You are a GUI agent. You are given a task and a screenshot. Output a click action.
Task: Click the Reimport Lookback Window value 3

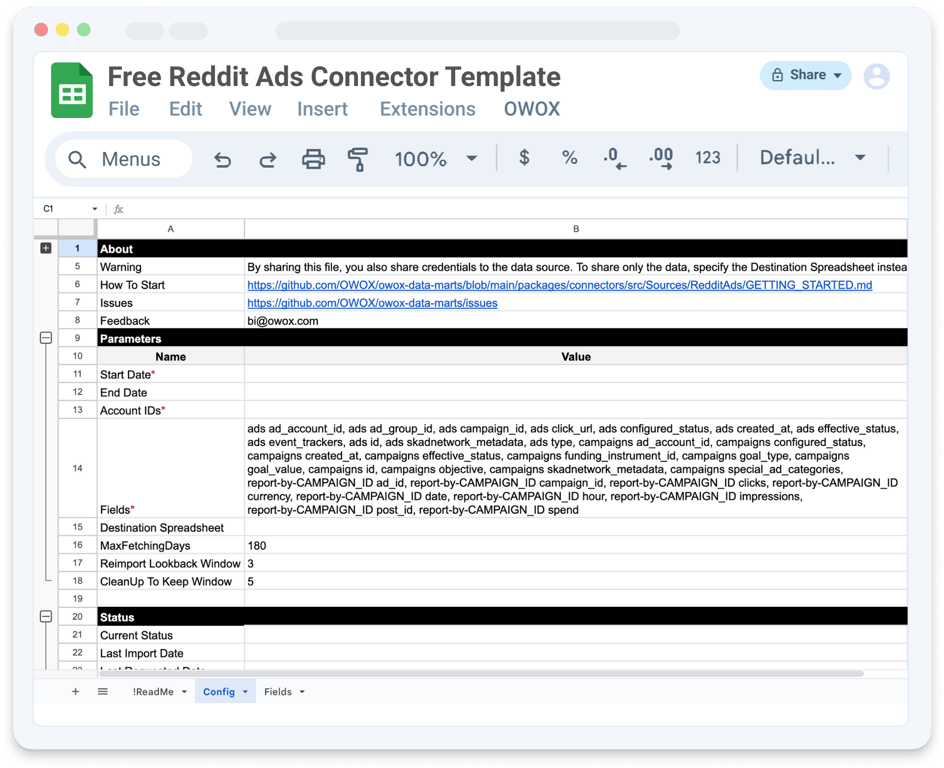pyautogui.click(x=576, y=563)
